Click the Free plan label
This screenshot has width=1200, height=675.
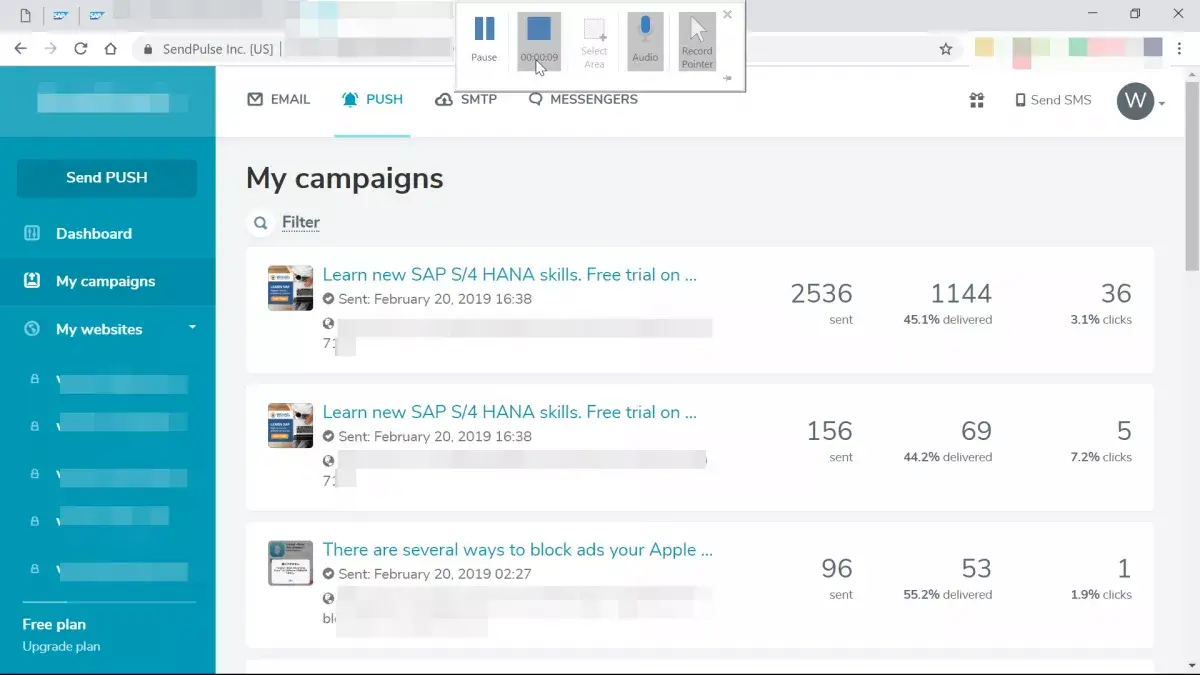tap(54, 624)
